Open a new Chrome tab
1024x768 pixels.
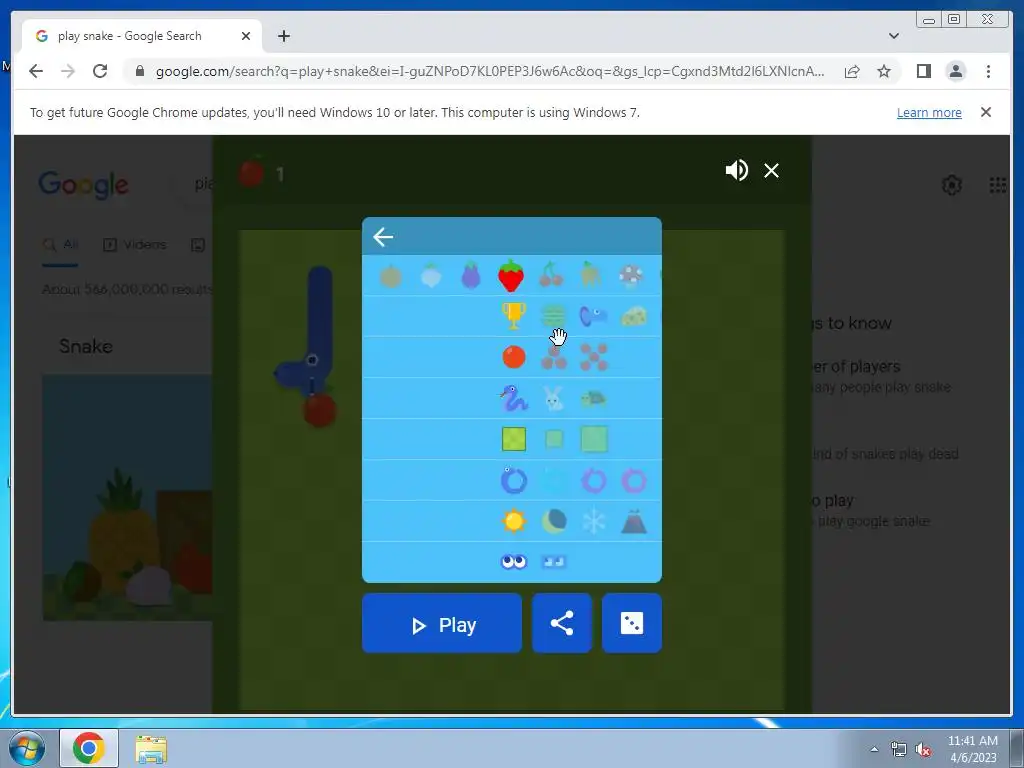click(x=283, y=36)
